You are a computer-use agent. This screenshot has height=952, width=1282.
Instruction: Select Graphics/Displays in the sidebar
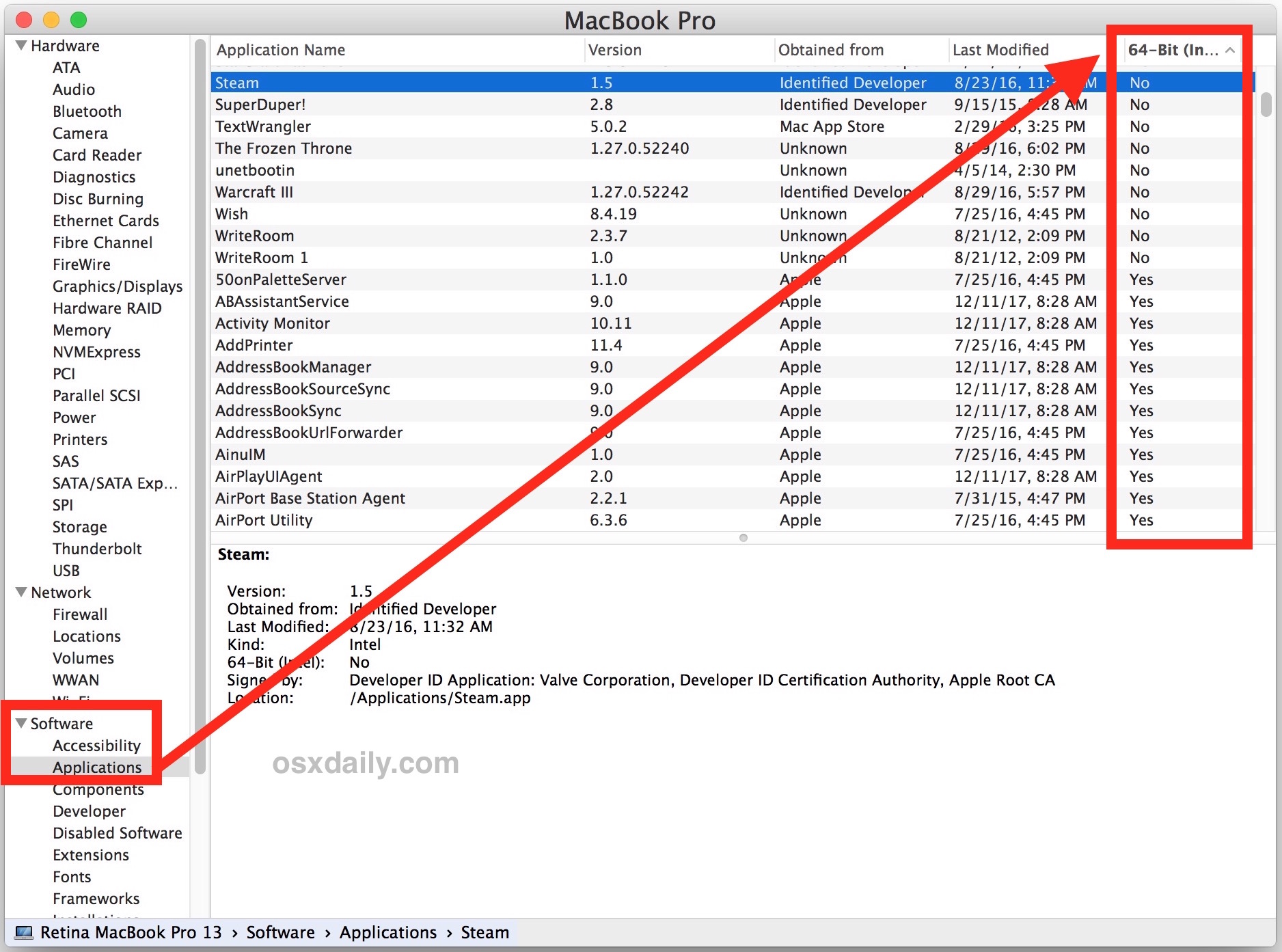coord(118,286)
